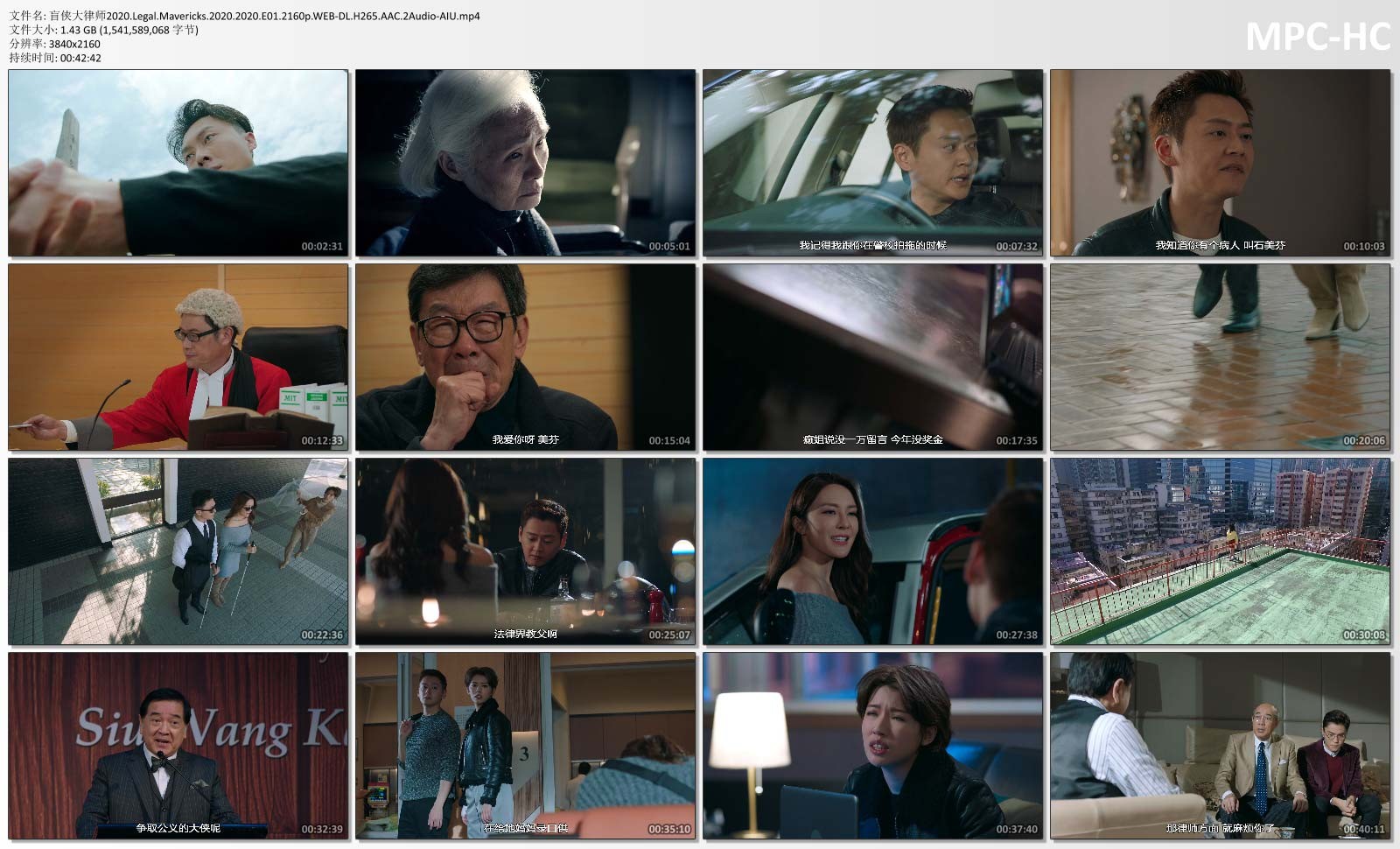Open the hospital corridor frame at 00:35:10
Screen dimensions: 1400x849
coord(525,746)
